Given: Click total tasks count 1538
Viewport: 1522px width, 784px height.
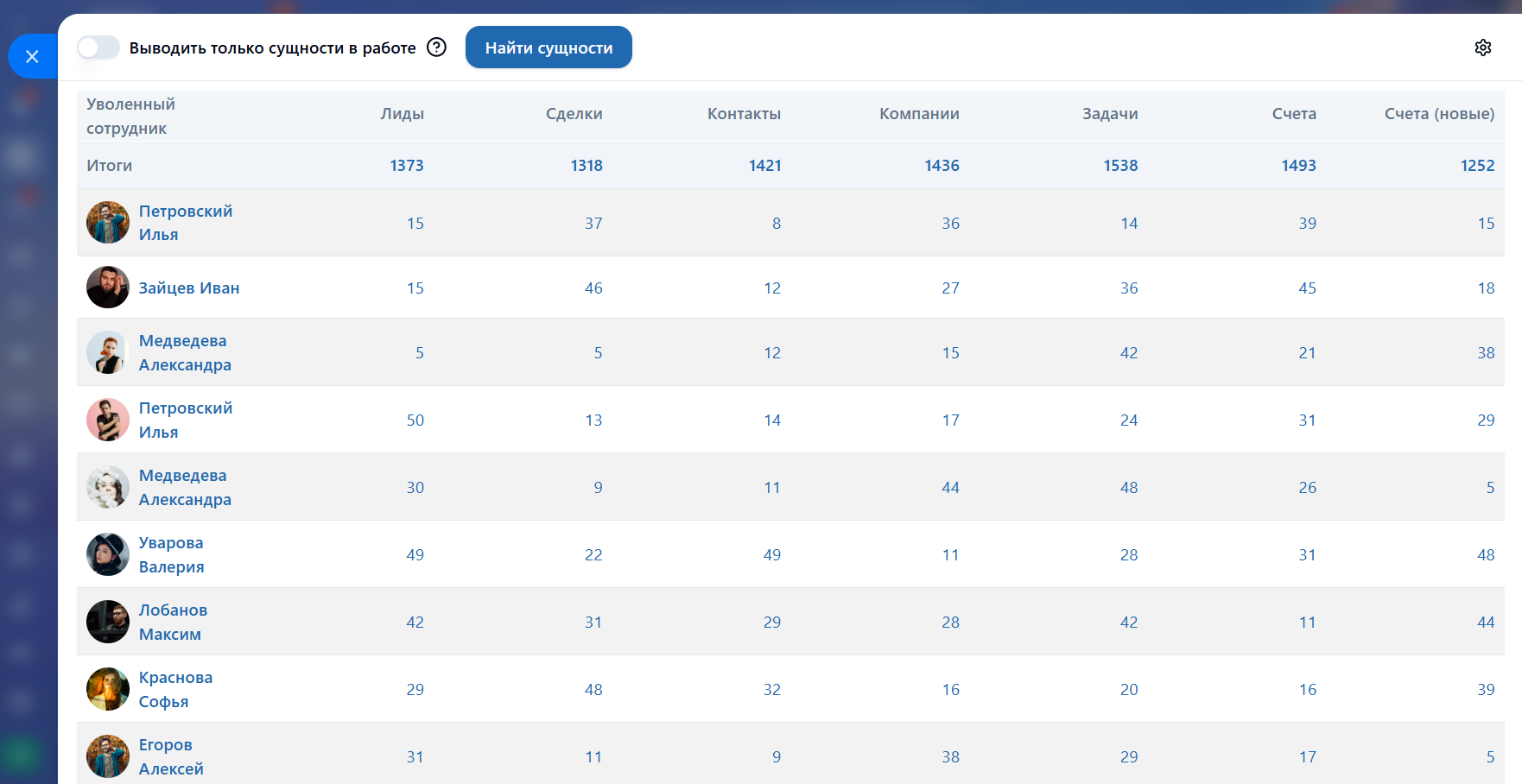Looking at the screenshot, I should point(1120,166).
